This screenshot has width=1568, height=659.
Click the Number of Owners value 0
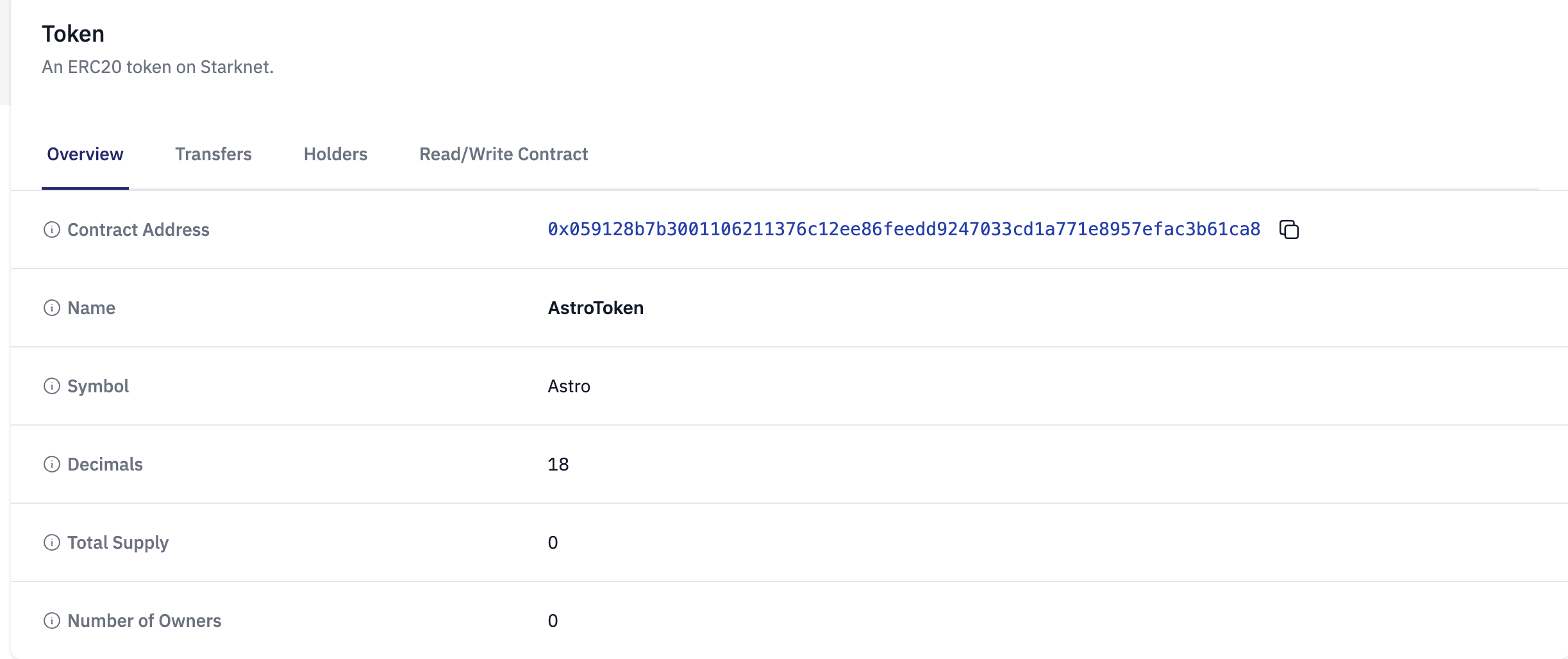click(x=553, y=621)
